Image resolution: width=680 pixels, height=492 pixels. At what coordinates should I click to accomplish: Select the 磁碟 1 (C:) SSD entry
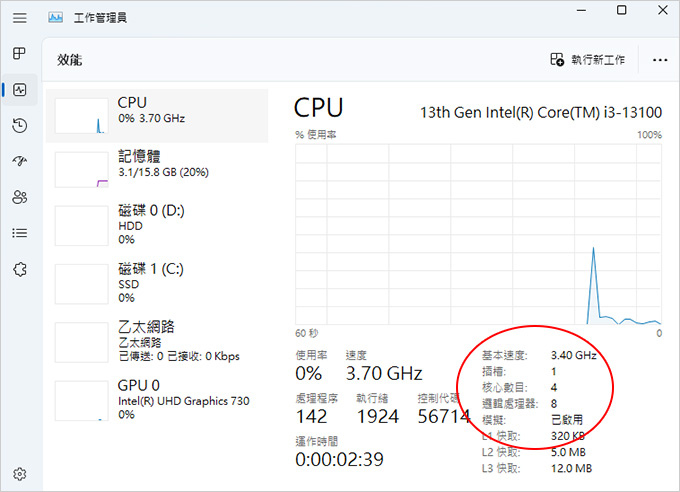[x=157, y=284]
